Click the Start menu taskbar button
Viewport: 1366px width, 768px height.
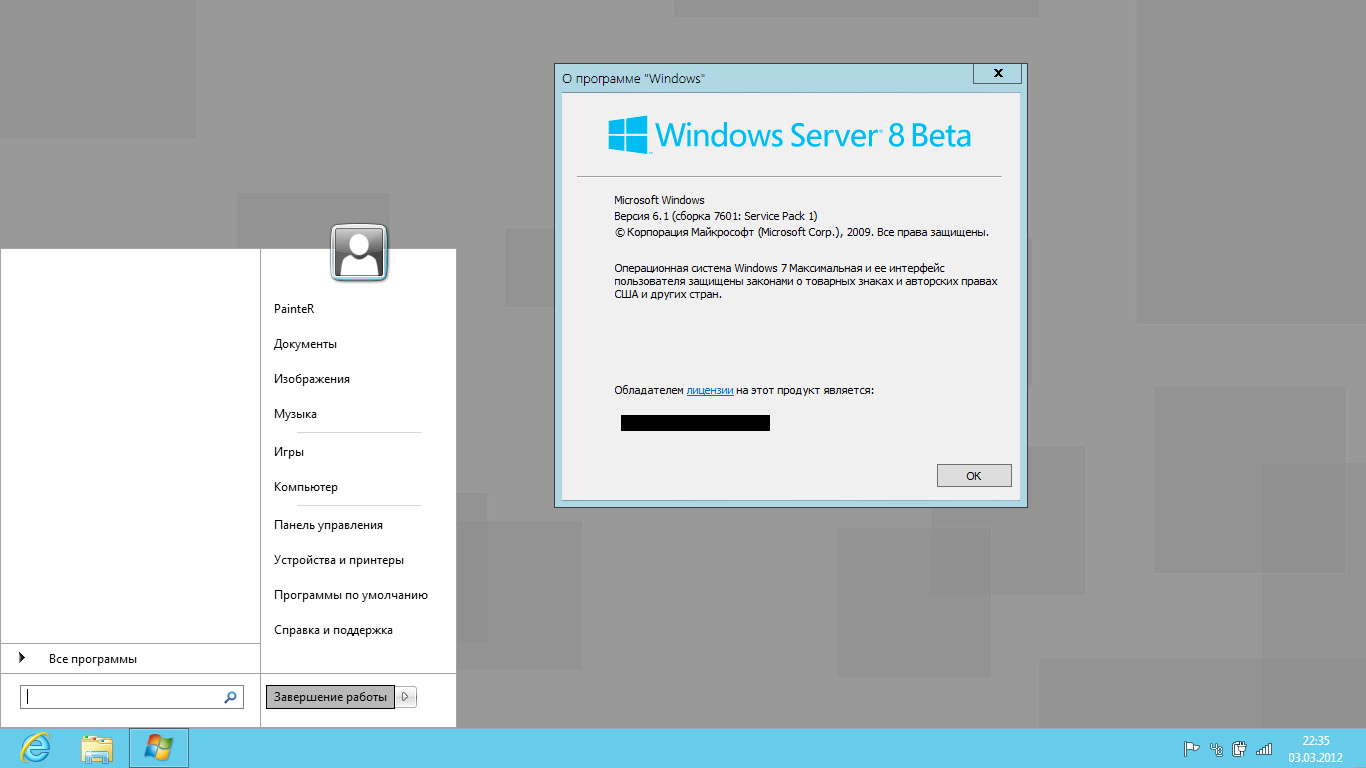[x=159, y=748]
